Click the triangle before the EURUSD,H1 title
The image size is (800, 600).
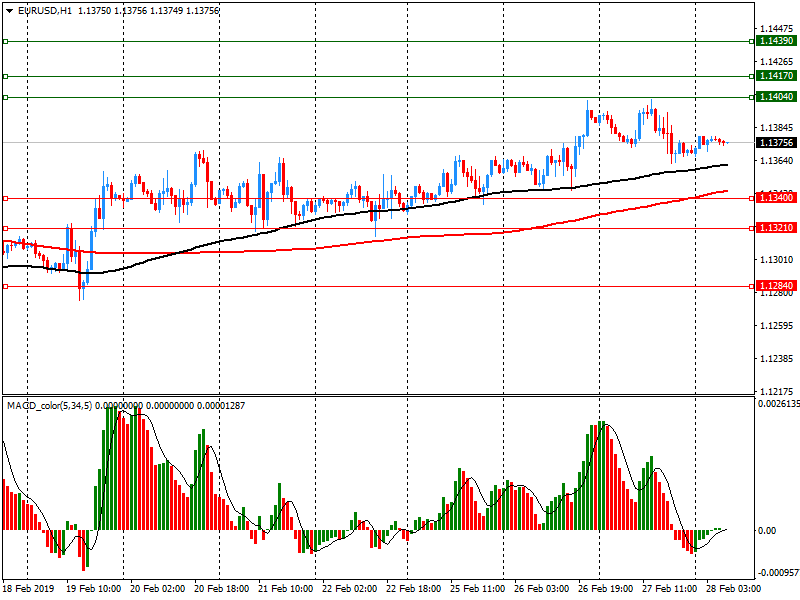(9, 10)
